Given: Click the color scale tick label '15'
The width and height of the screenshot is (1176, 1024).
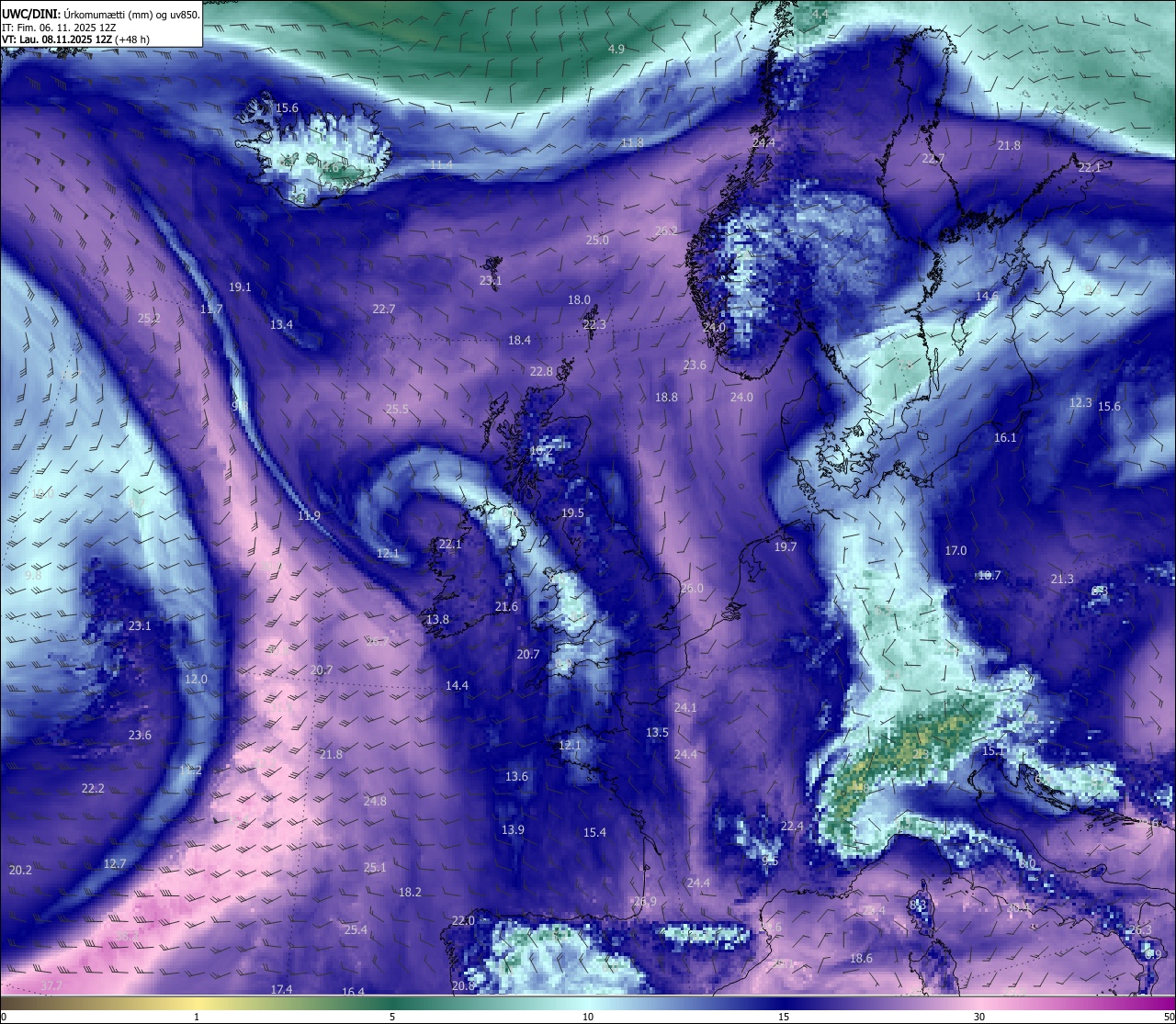Looking at the screenshot, I should tap(784, 1017).
